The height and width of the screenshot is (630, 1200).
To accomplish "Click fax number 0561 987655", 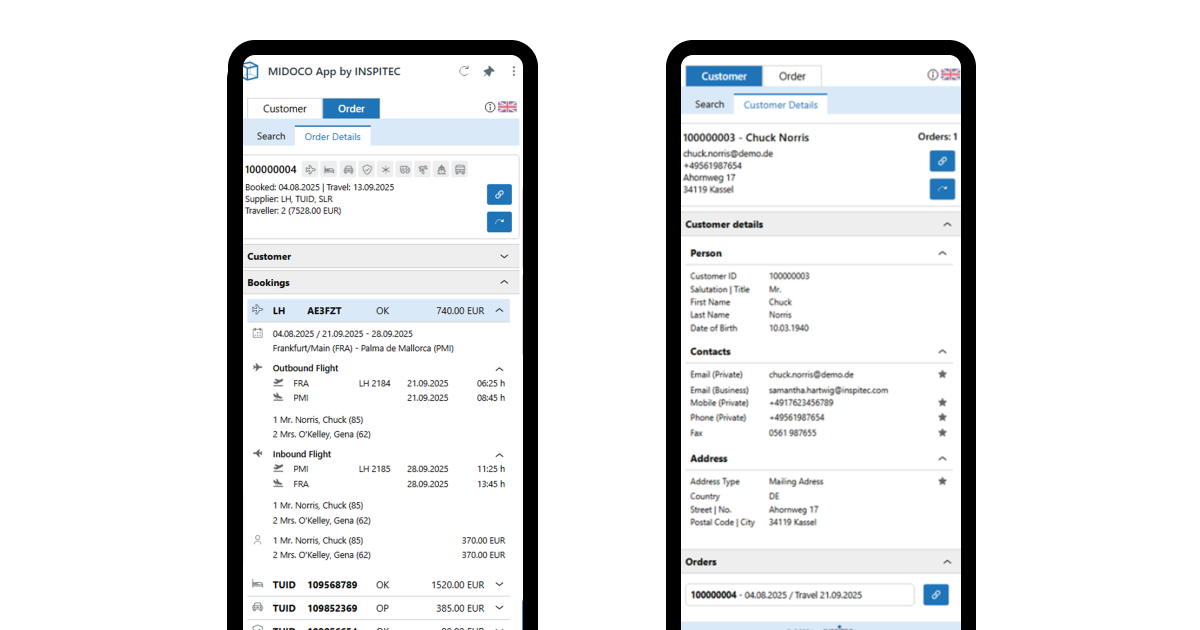I will point(792,433).
